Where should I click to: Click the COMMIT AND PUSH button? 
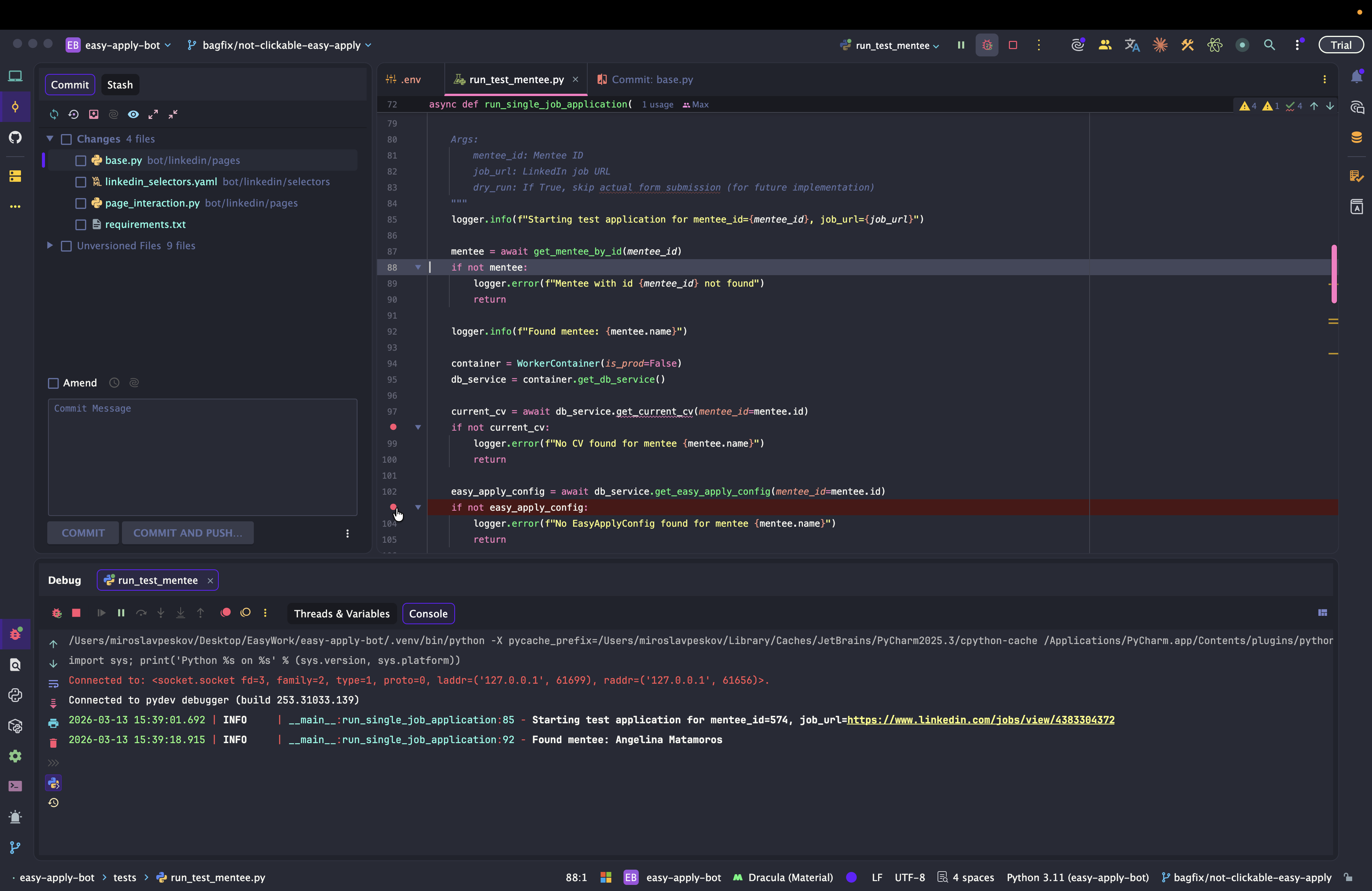click(x=188, y=533)
